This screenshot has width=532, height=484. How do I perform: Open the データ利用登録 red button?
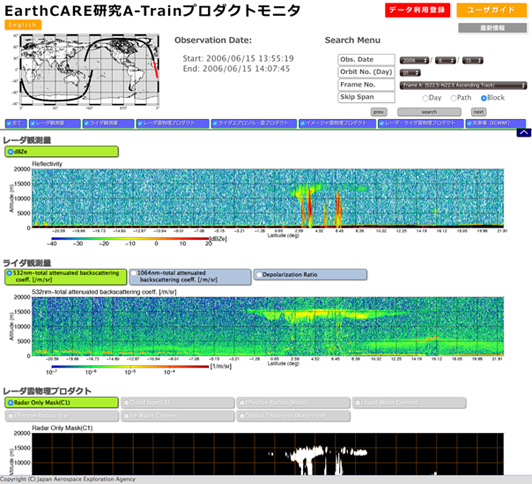coord(417,10)
